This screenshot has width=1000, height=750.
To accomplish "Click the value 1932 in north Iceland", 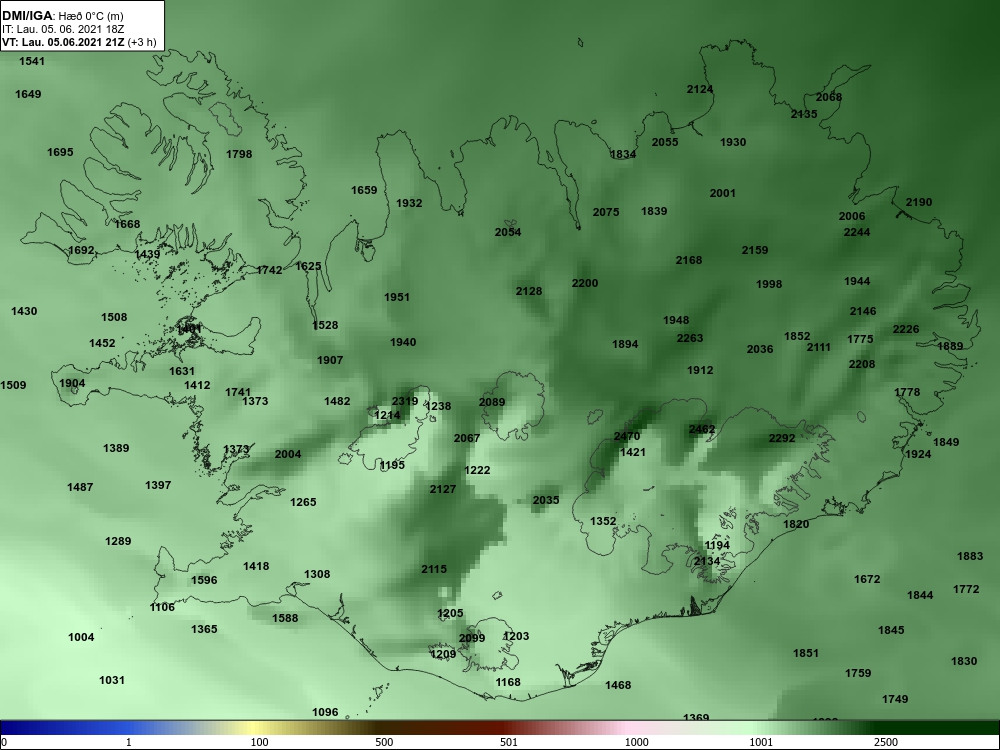I will [x=409, y=203].
